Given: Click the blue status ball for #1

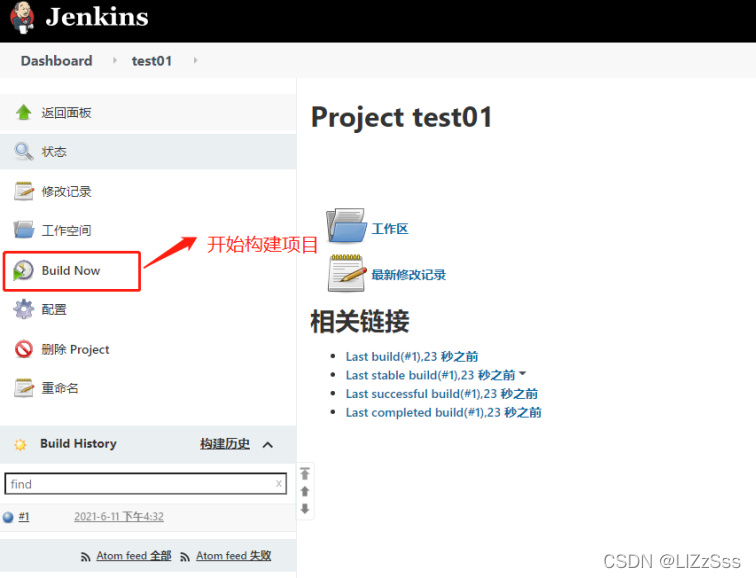Looking at the screenshot, I should [x=8, y=517].
